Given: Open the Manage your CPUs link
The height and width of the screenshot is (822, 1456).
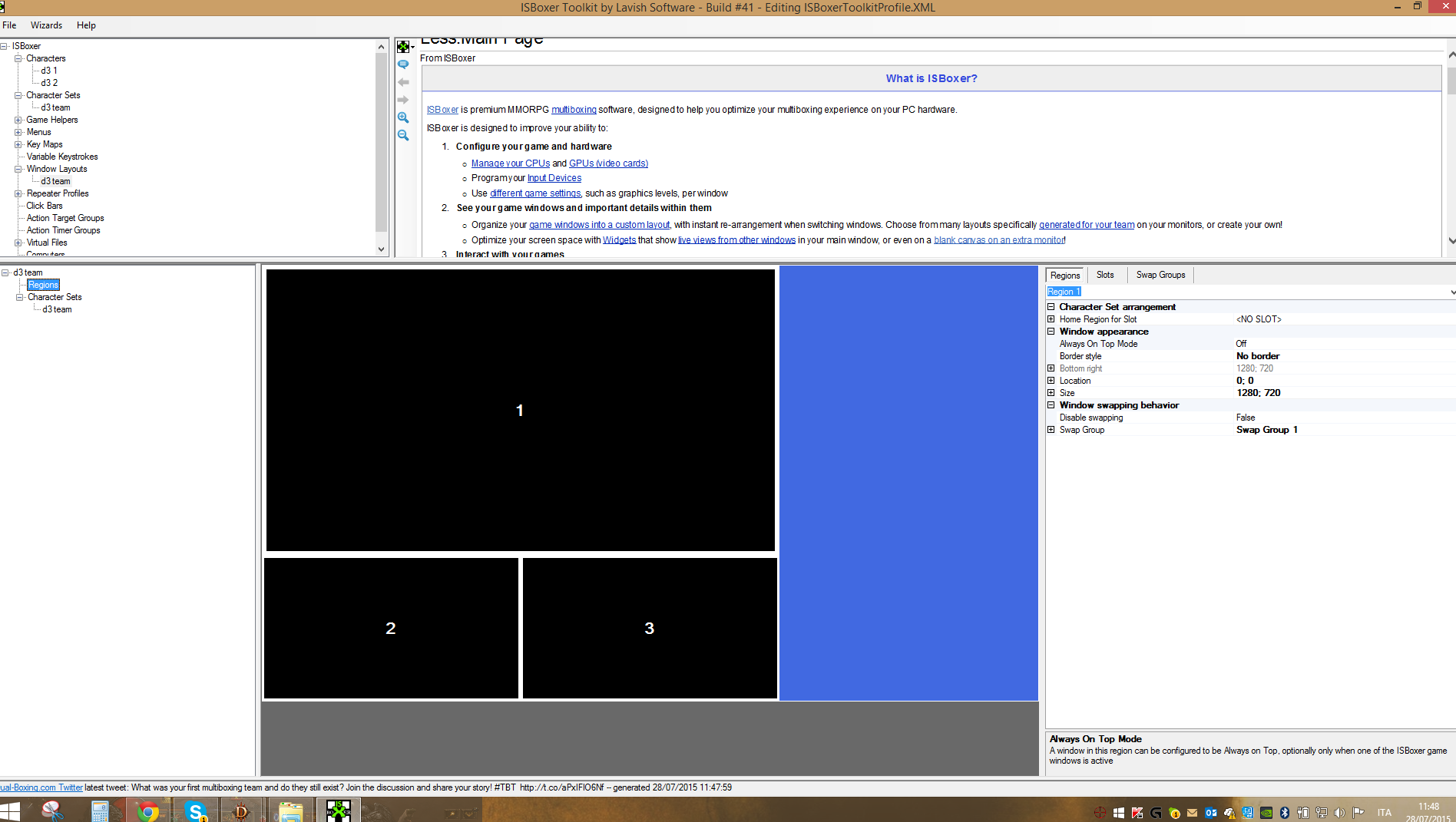Looking at the screenshot, I should click(x=511, y=163).
